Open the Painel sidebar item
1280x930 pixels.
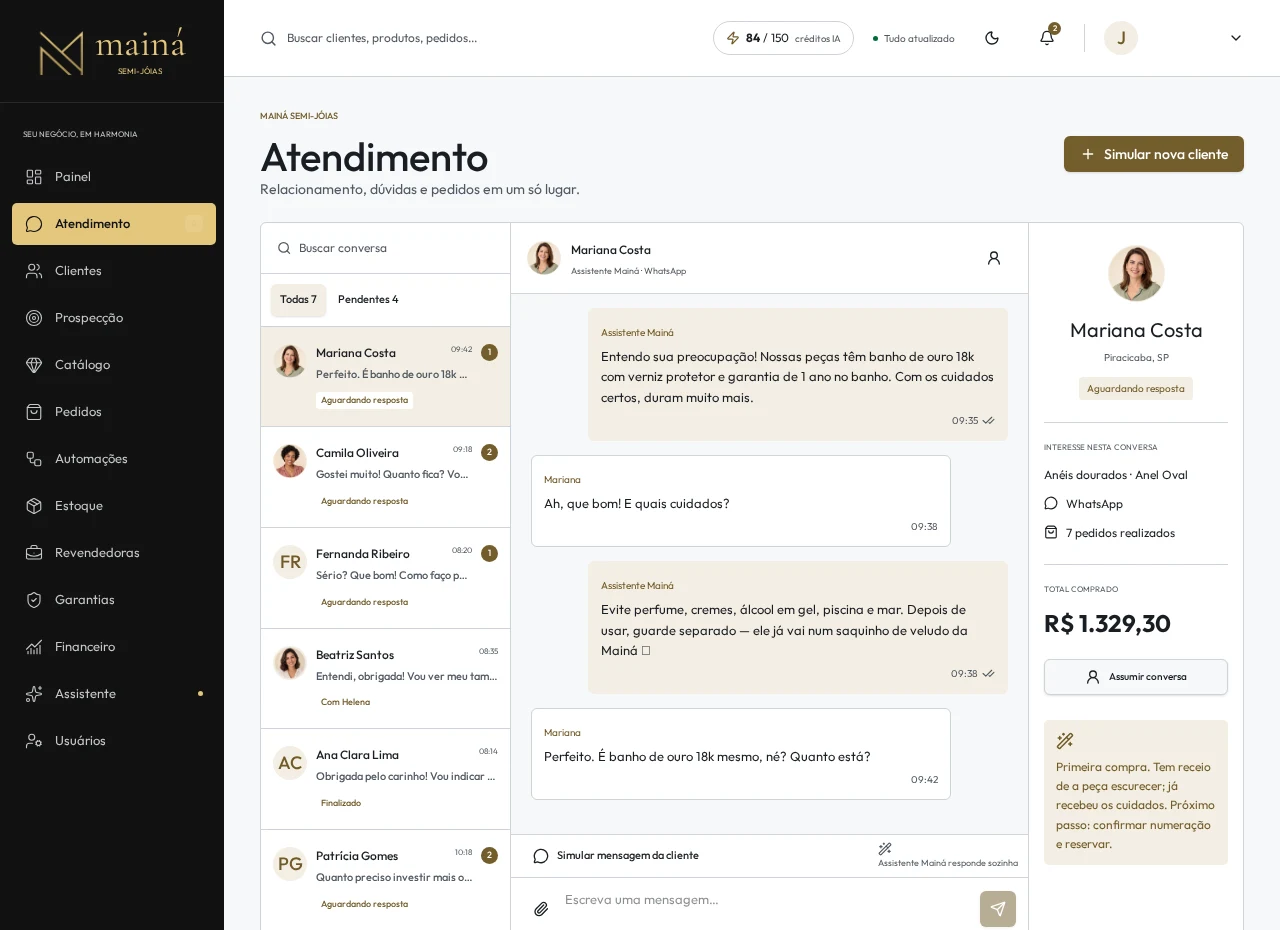114,177
